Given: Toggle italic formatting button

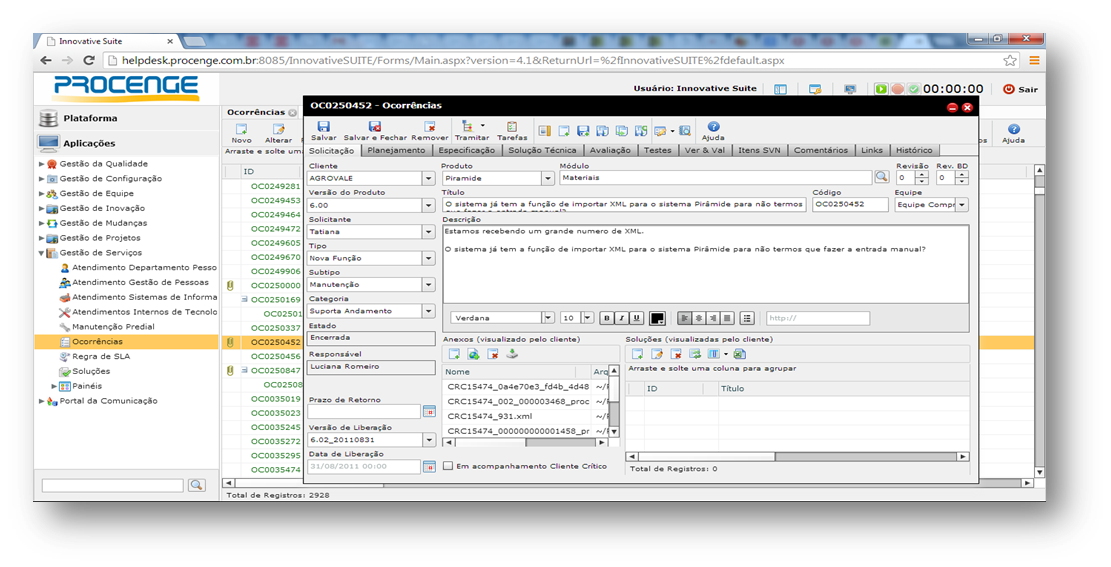Looking at the screenshot, I should click(621, 318).
